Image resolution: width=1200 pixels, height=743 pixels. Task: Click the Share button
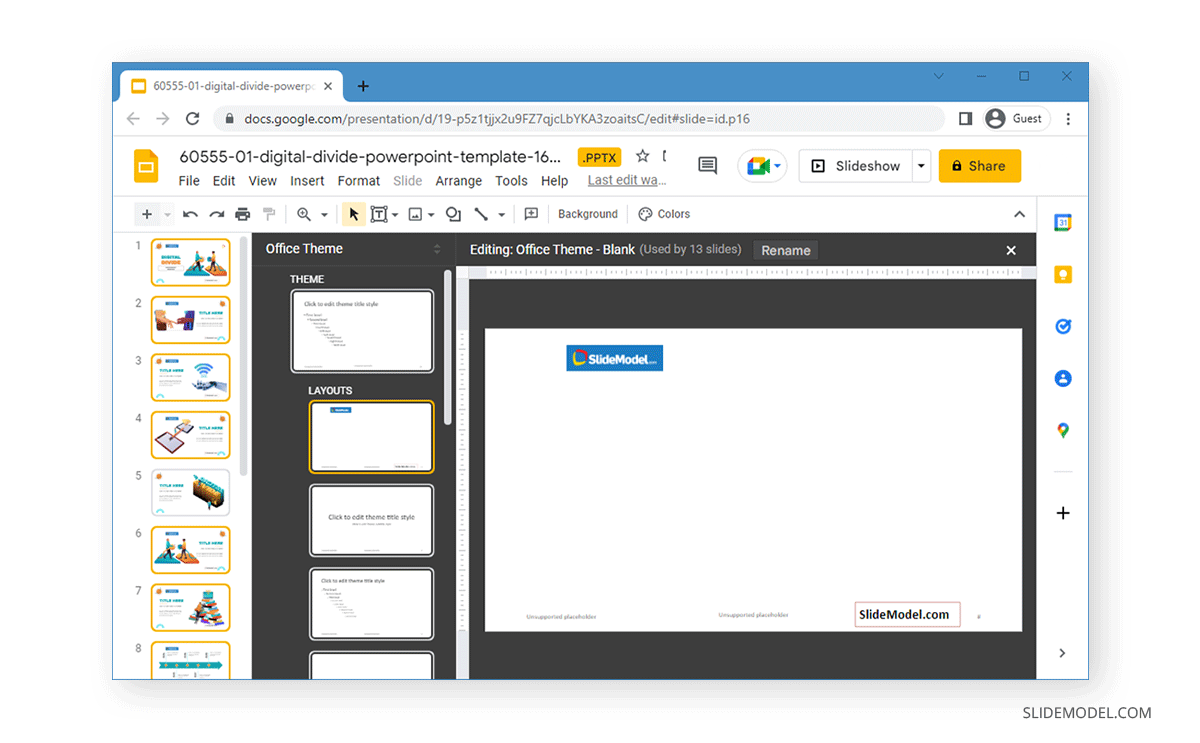tap(980, 166)
